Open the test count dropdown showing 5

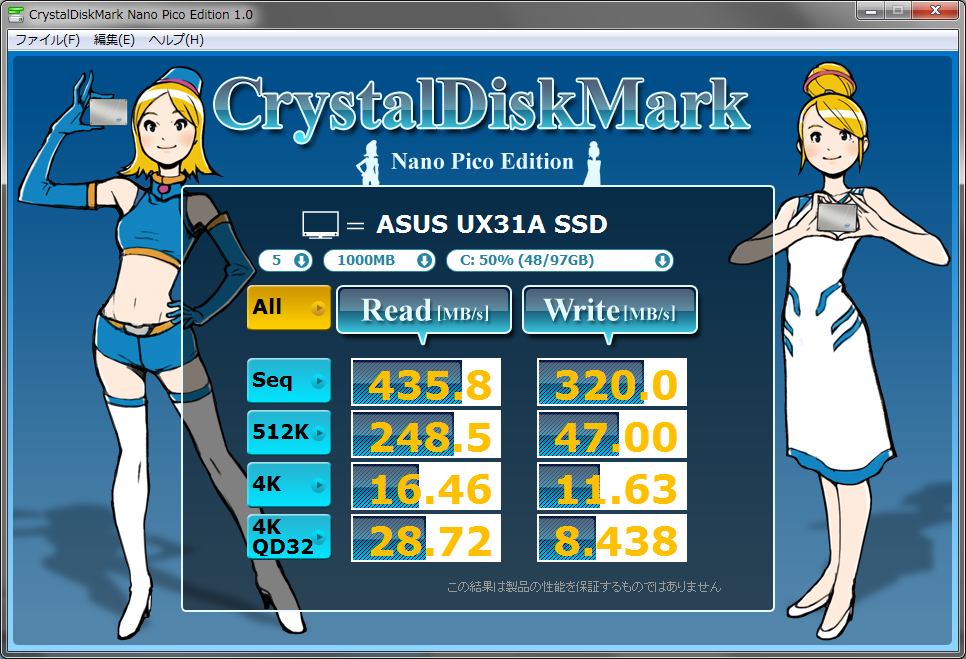pyautogui.click(x=285, y=261)
